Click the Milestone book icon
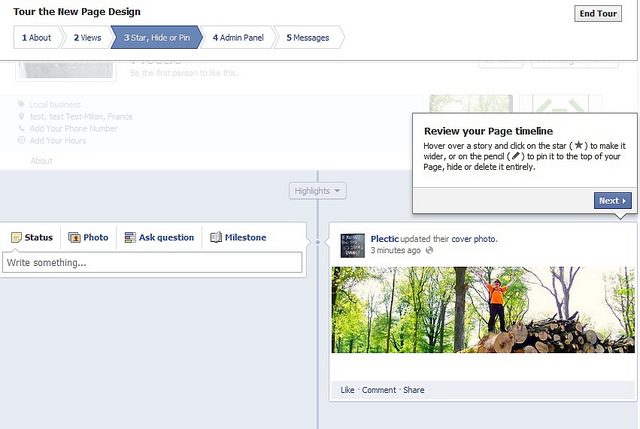 (x=216, y=237)
